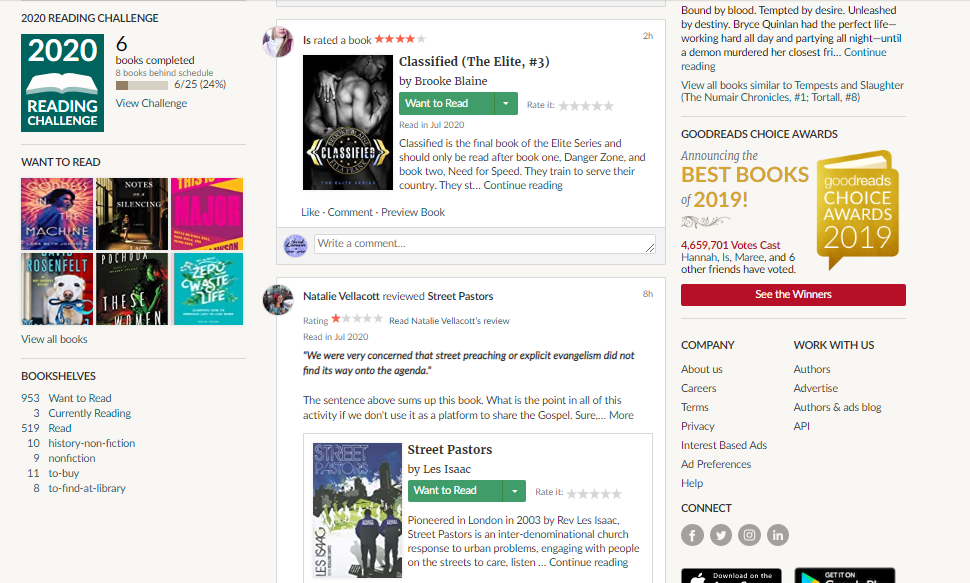Preview the book Classified
The image size is (970, 583).
tap(413, 212)
